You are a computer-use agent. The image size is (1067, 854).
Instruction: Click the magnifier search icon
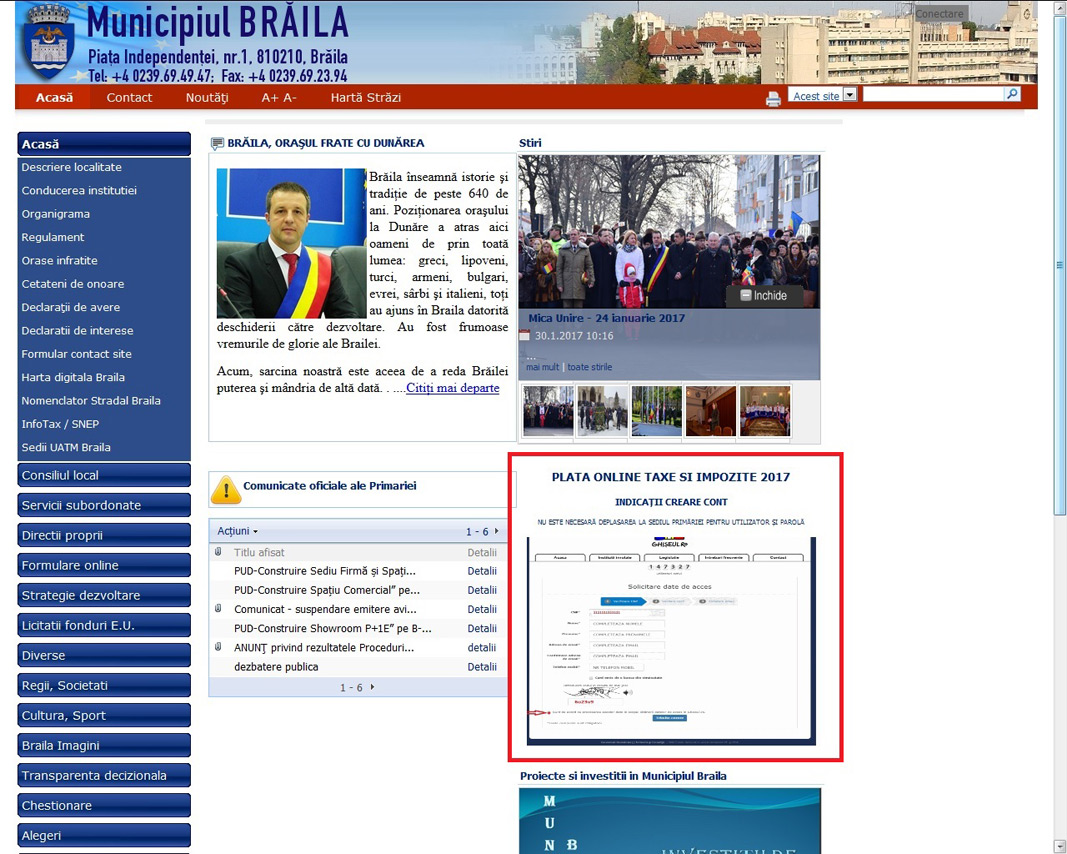point(1012,94)
